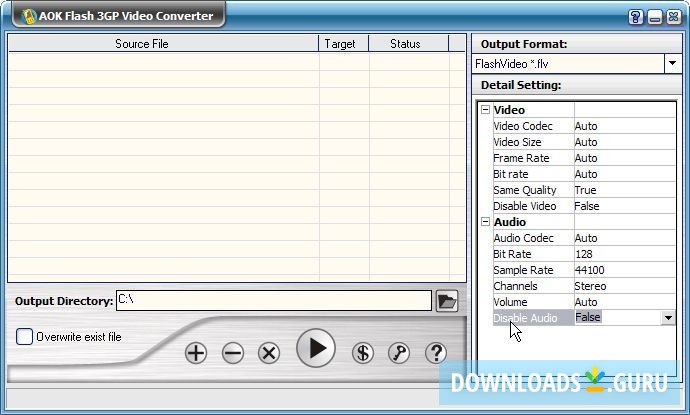Click the Audio Codec Auto value
The width and height of the screenshot is (690, 415).
pyautogui.click(x=586, y=238)
